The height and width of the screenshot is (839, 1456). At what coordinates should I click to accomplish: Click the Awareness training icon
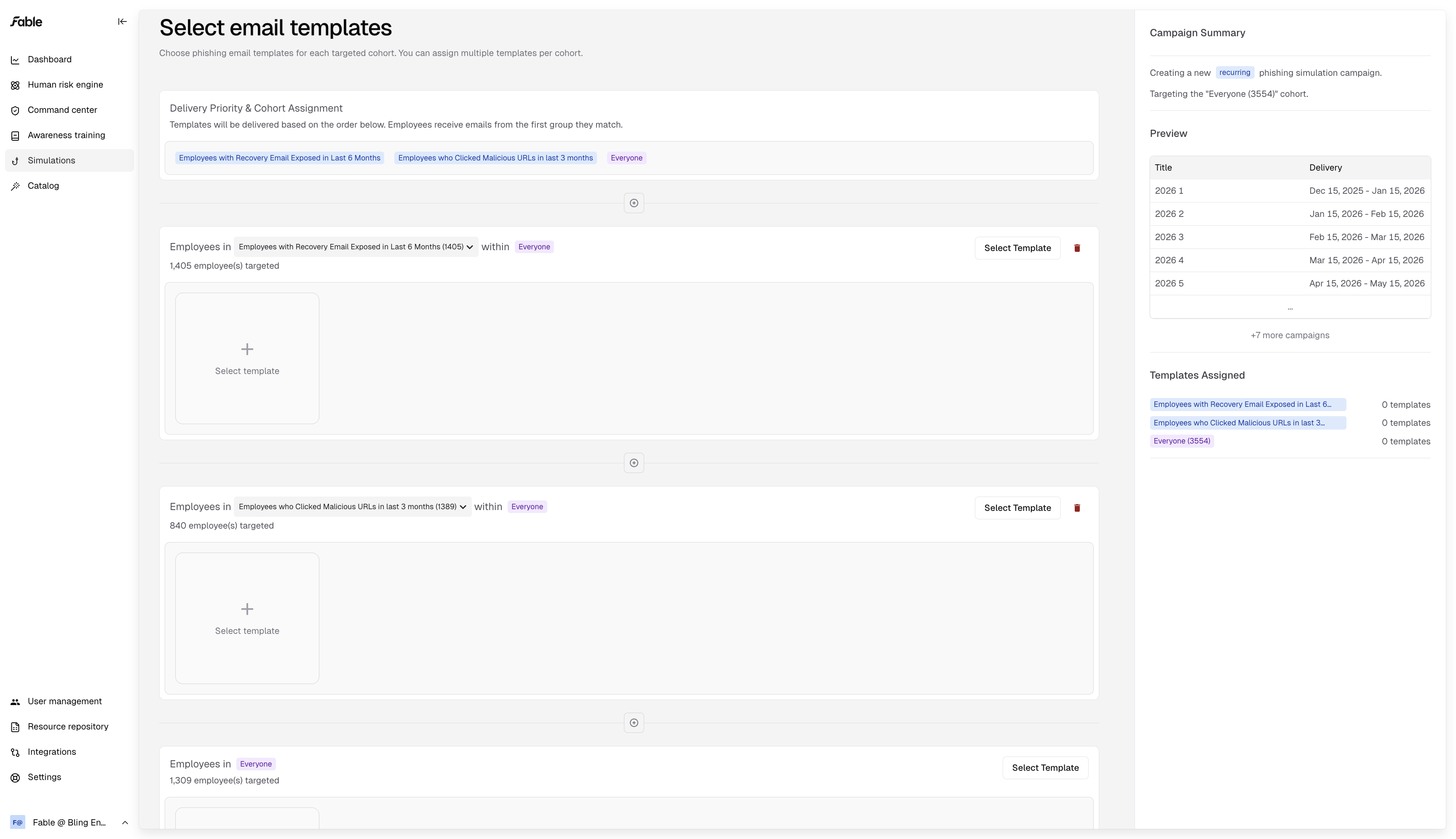(x=16, y=136)
